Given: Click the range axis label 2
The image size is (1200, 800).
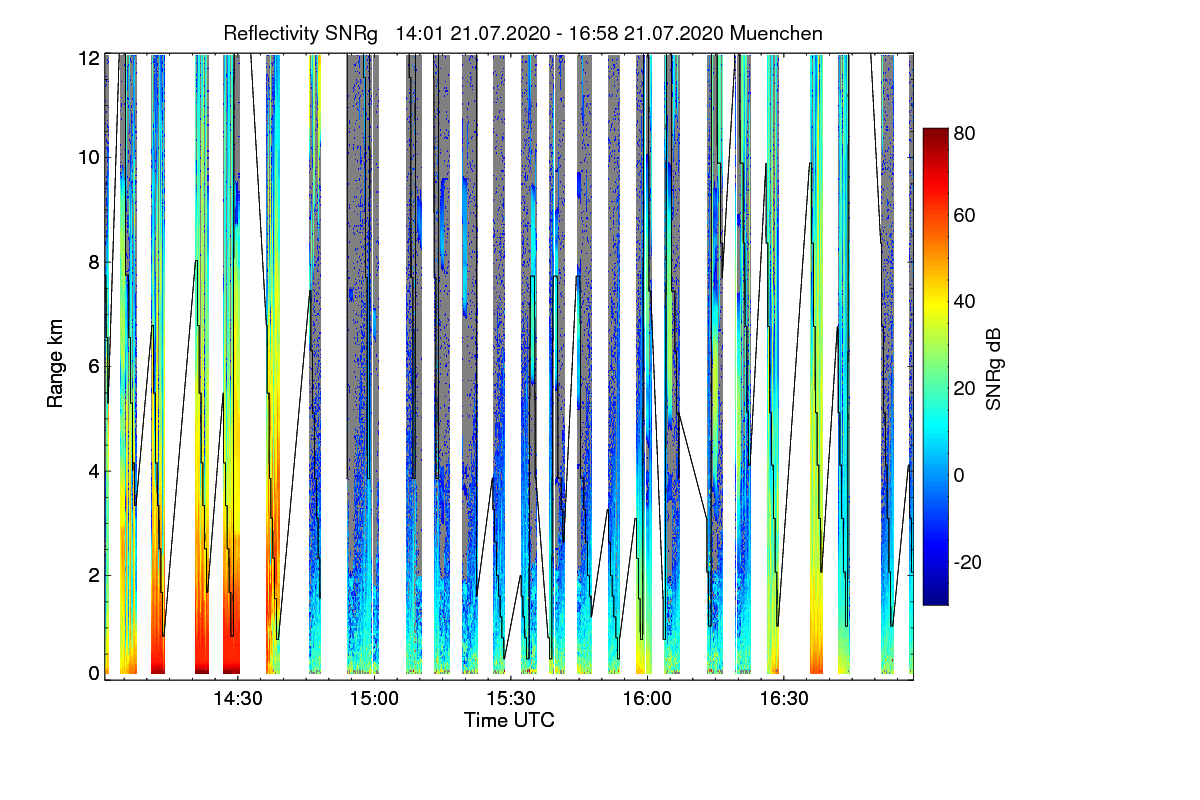Looking at the screenshot, I should click(x=93, y=575).
